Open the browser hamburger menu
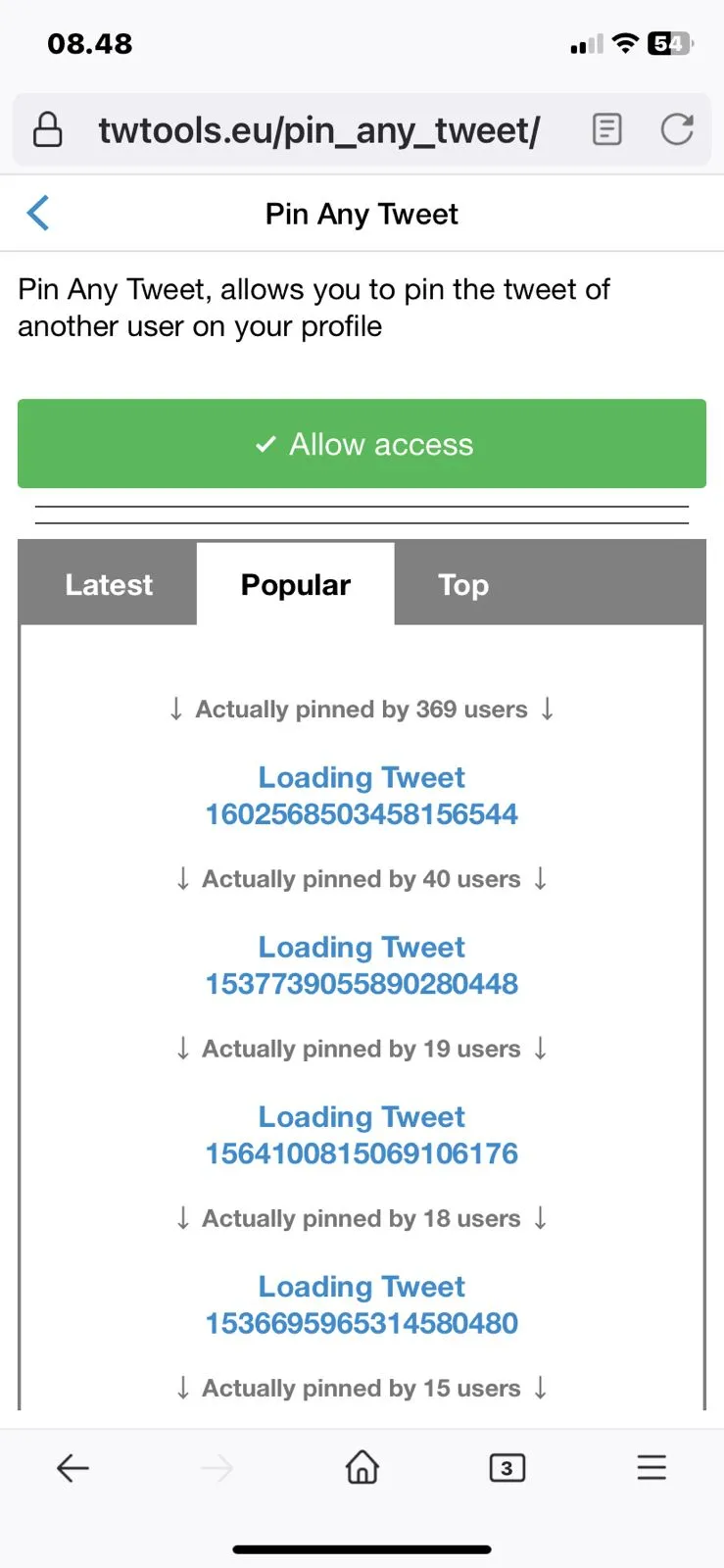This screenshot has width=724, height=1568. click(652, 1467)
